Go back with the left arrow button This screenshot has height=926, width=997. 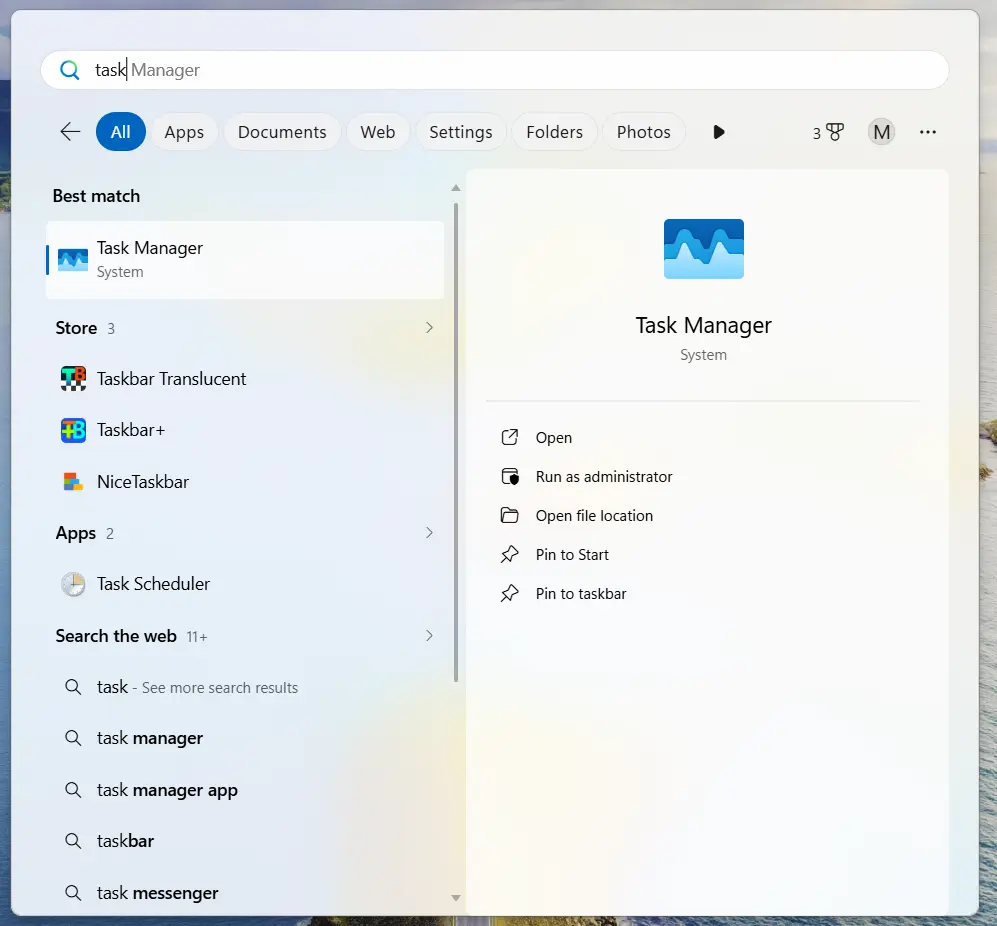[70, 132]
